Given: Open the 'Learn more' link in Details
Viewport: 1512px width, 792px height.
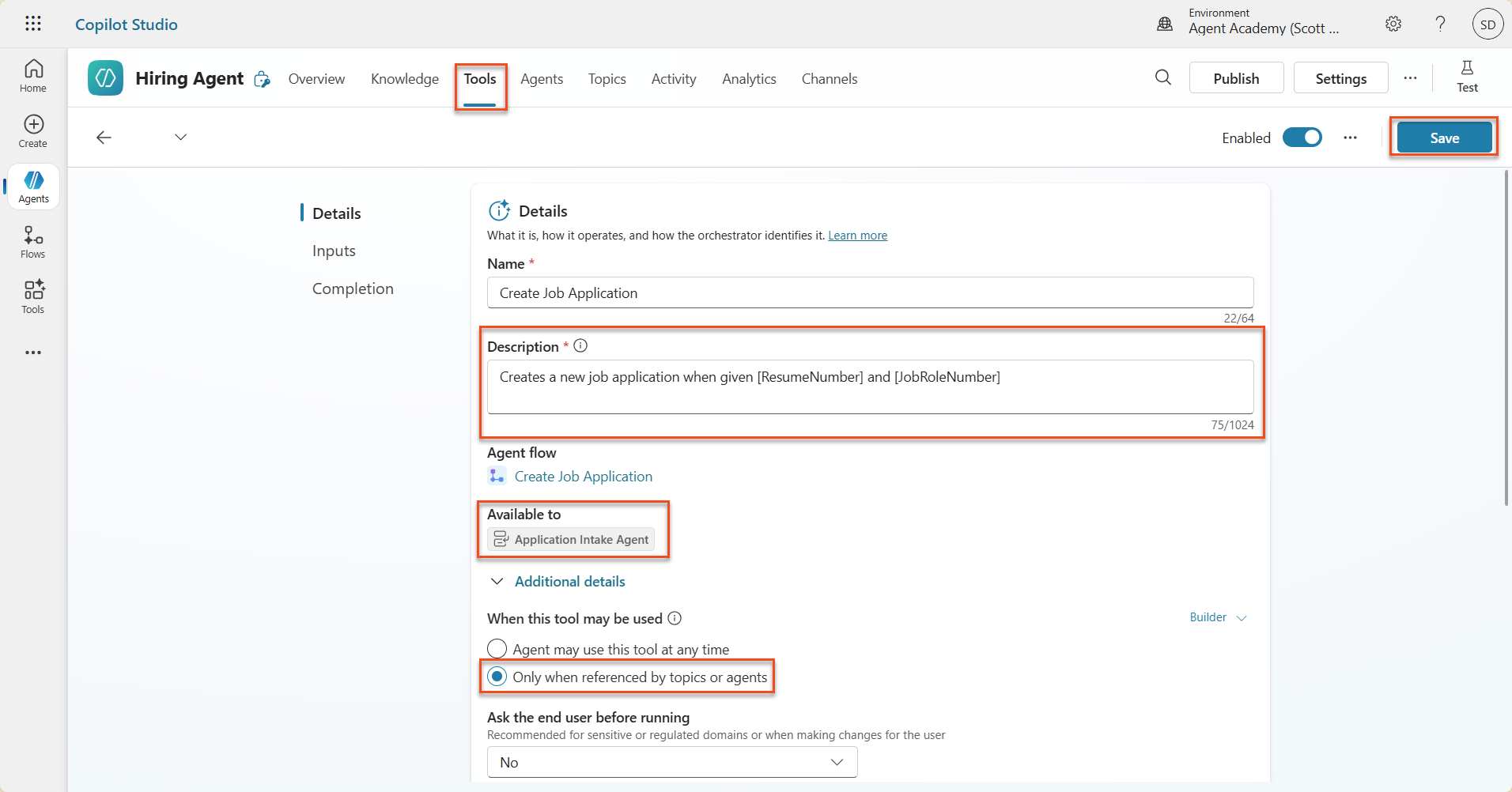Looking at the screenshot, I should click(857, 235).
